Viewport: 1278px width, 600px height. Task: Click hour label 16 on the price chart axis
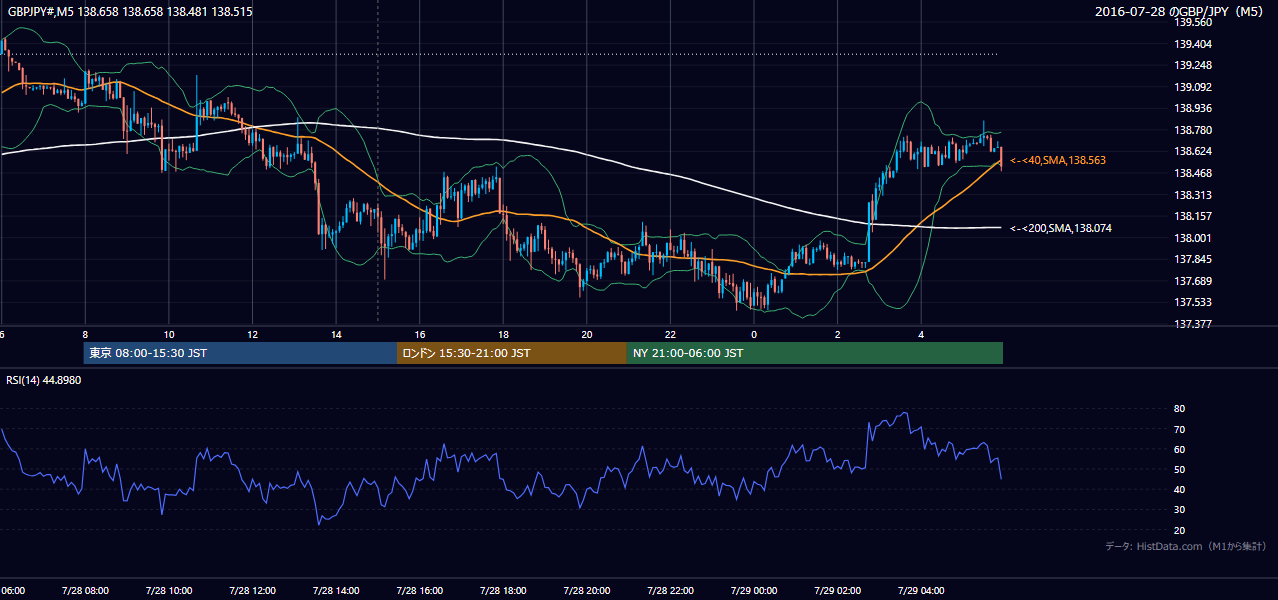pyautogui.click(x=420, y=334)
